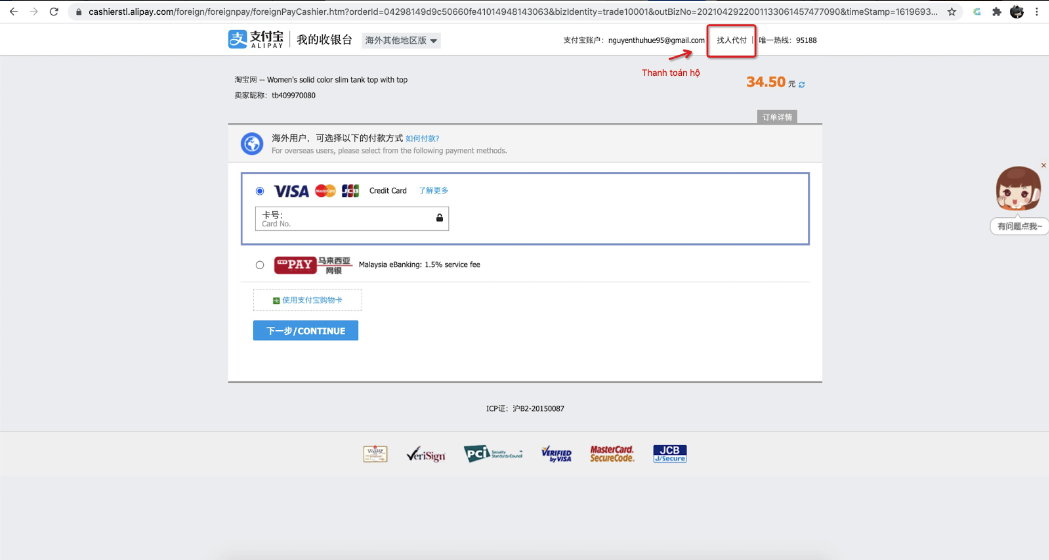Viewport: 1049px width, 560px height.
Task: Click the MasterCard SecureCode badge
Action: point(612,454)
